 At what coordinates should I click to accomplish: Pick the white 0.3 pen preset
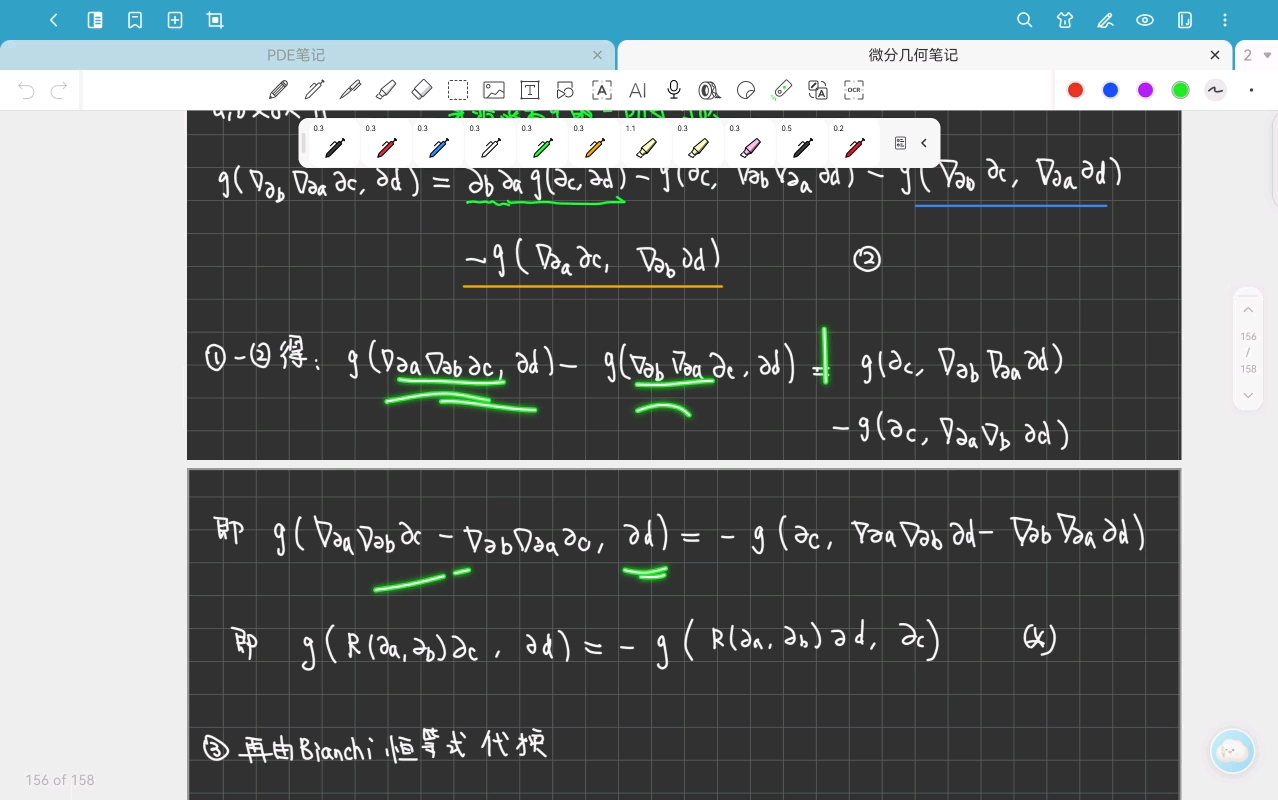490,143
